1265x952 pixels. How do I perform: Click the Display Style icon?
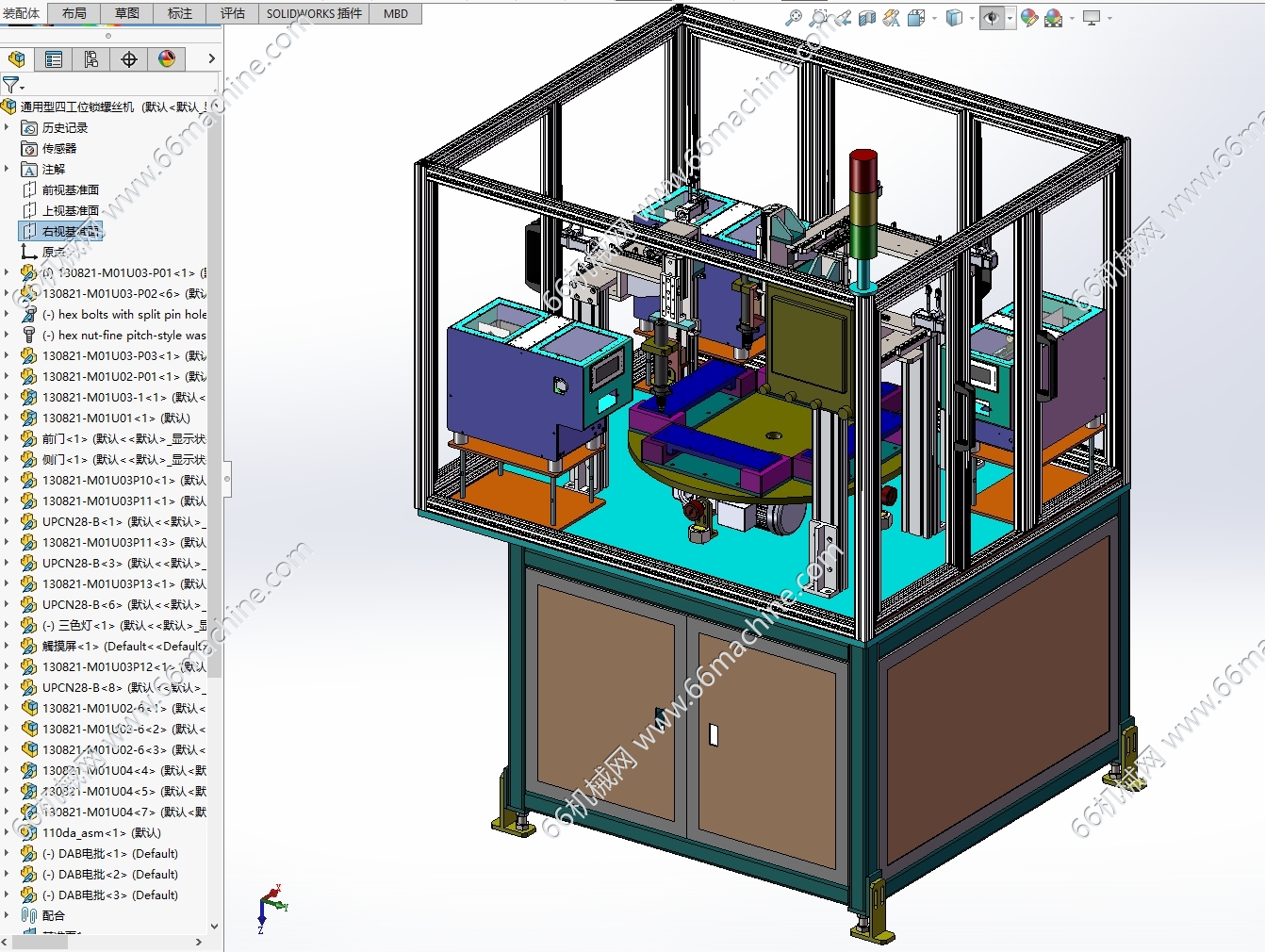(954, 17)
